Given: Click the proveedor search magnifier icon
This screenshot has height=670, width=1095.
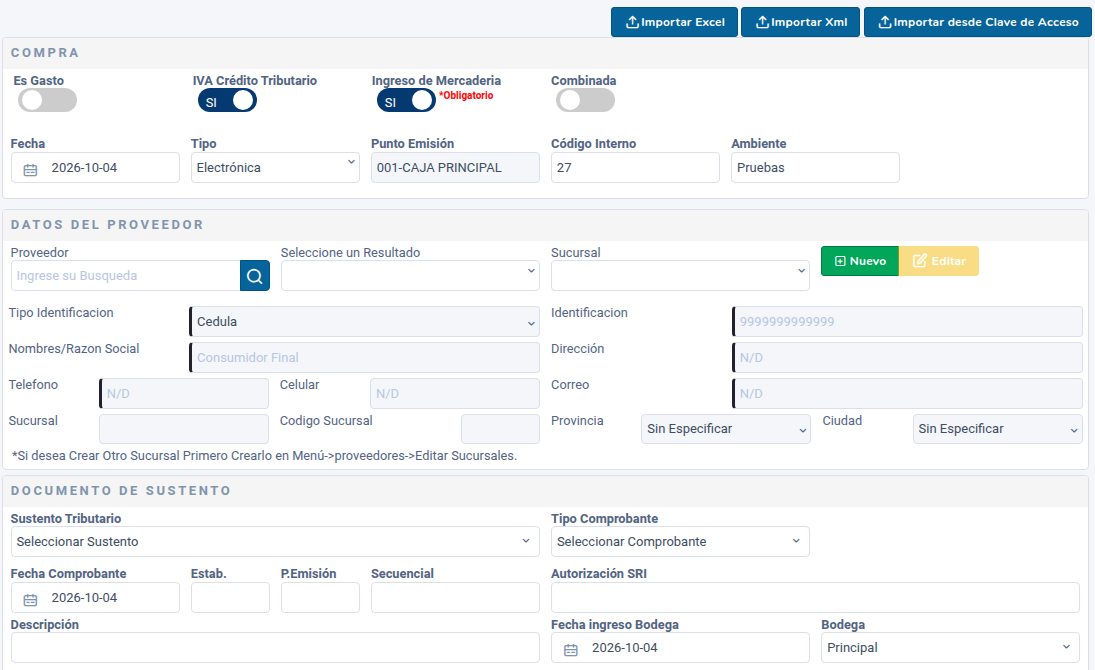Looking at the screenshot, I should click(x=255, y=276).
